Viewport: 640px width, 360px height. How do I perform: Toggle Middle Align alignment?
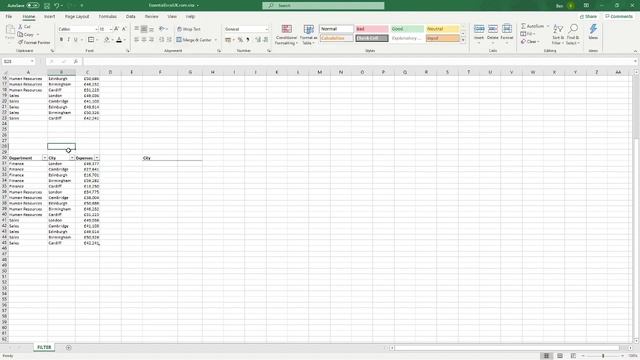(x=144, y=29)
